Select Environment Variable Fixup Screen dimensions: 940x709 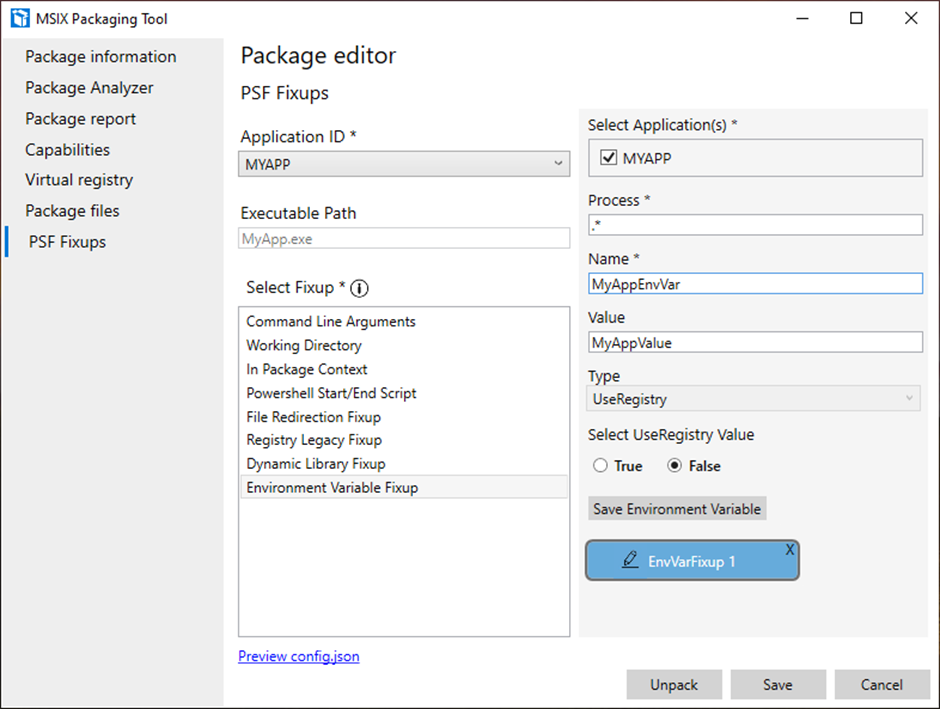pos(403,487)
